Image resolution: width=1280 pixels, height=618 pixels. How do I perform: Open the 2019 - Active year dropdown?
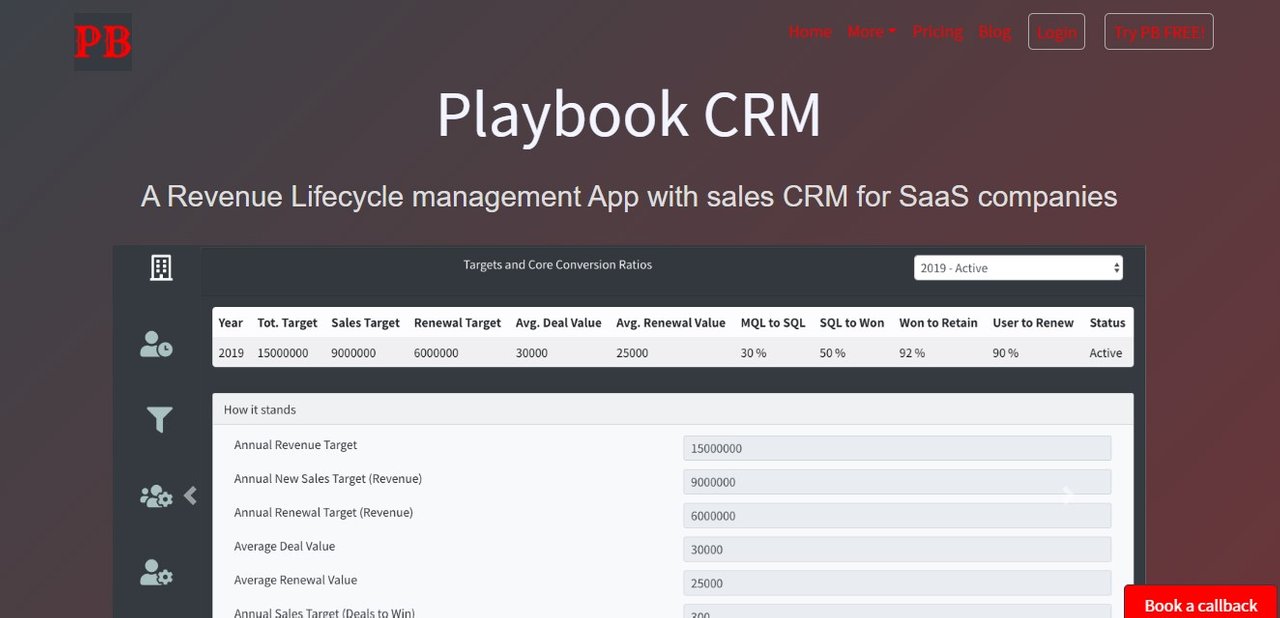click(x=1018, y=268)
